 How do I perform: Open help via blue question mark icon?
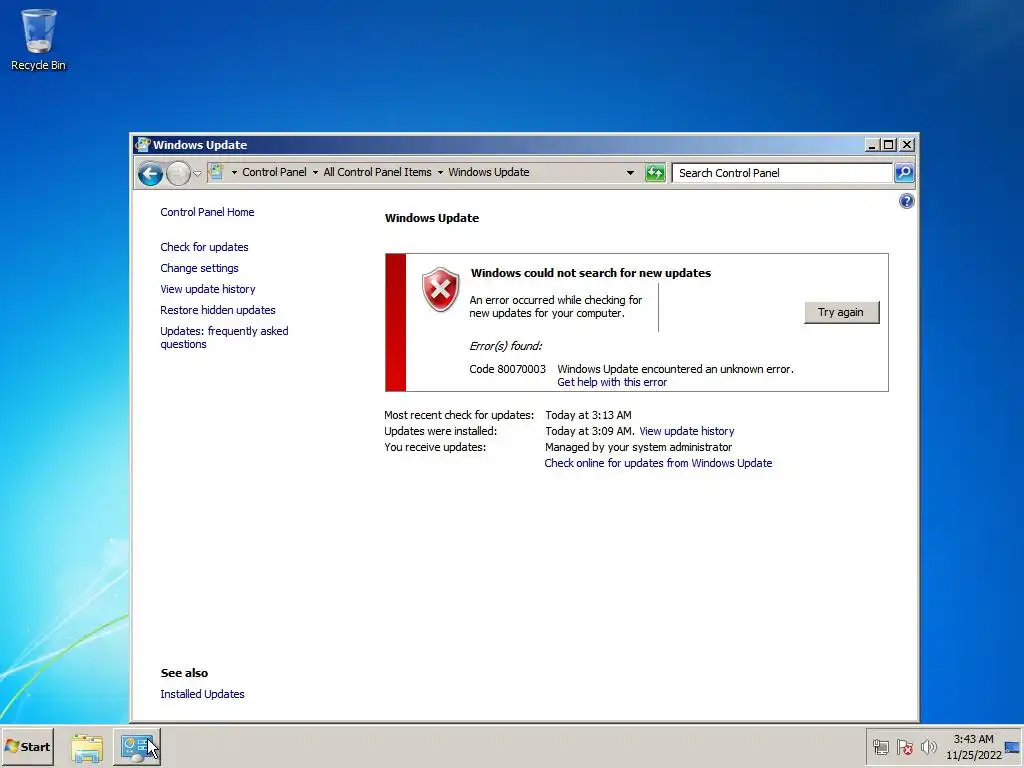tap(906, 201)
